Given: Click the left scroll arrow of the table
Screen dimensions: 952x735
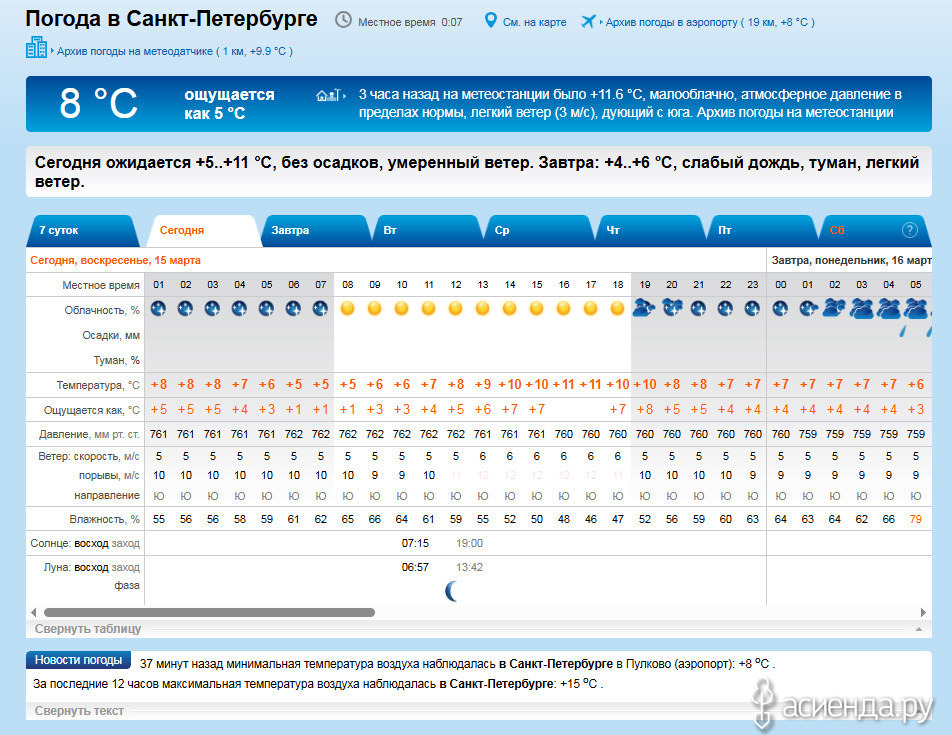Looking at the screenshot, I should tap(33, 612).
